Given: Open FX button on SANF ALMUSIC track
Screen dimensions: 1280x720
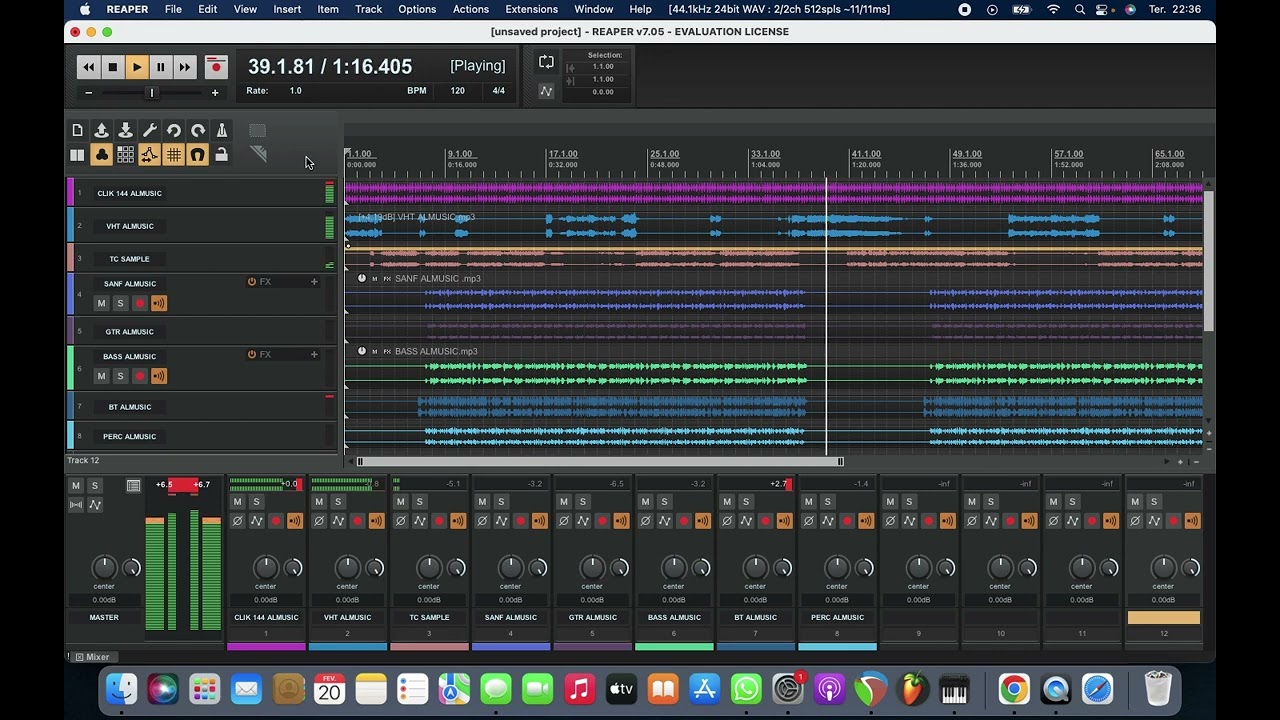Looking at the screenshot, I should click(x=265, y=282).
